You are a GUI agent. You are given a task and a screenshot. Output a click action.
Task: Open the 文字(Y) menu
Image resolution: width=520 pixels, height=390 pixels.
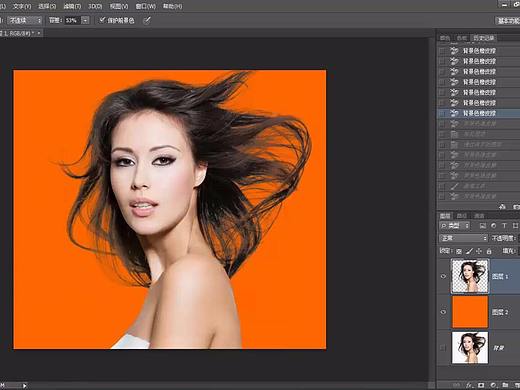pos(22,6)
